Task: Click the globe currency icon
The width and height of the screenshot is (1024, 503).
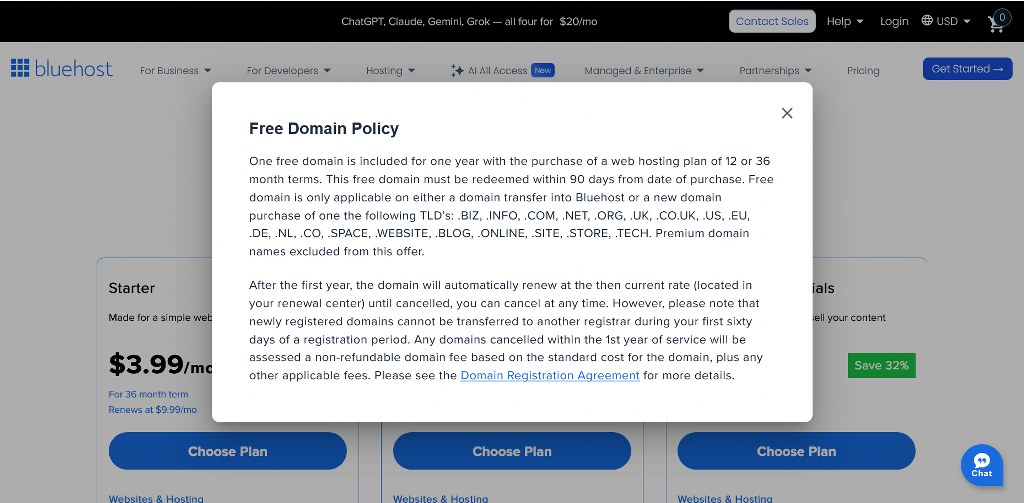Action: [x=927, y=21]
